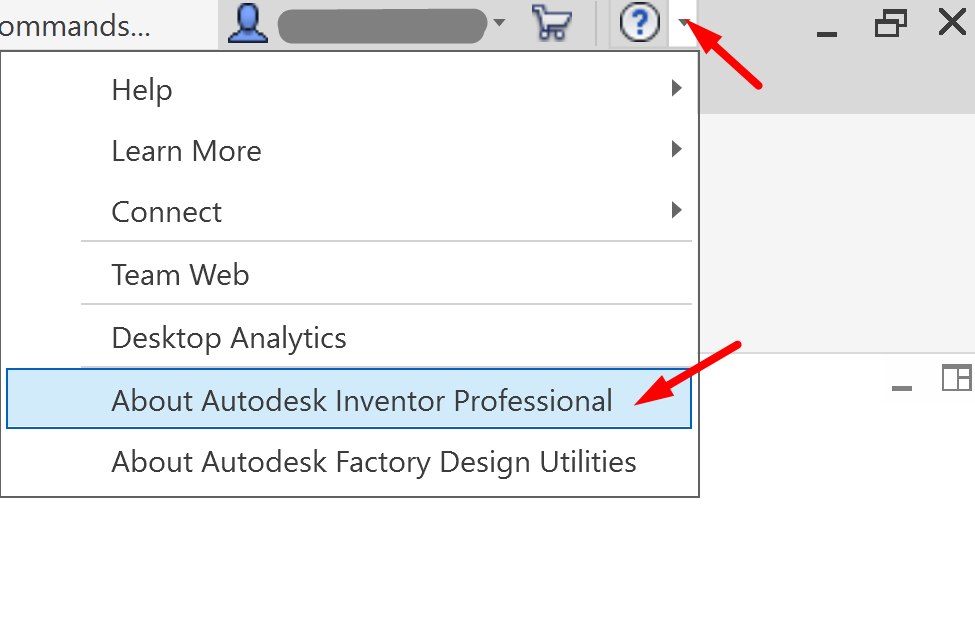This screenshot has width=975, height=638.
Task: Choose Team Web from the menu
Action: coord(180,274)
